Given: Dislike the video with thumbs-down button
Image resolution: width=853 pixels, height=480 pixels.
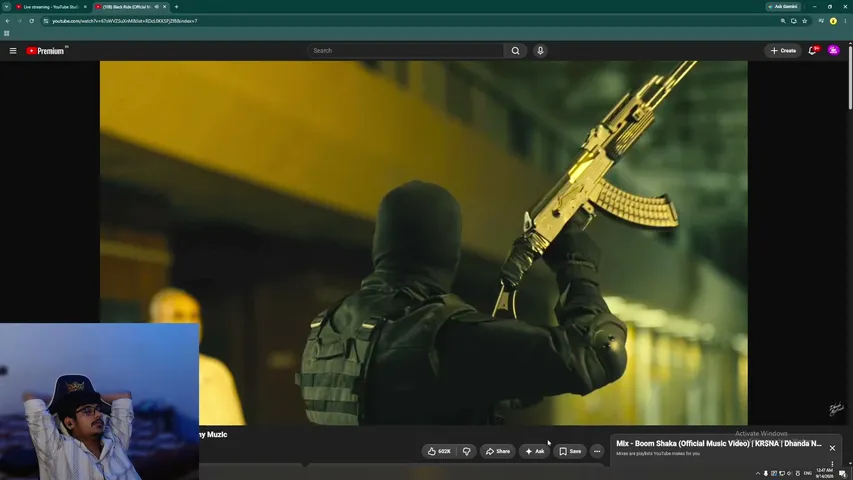Looking at the screenshot, I should click(466, 451).
